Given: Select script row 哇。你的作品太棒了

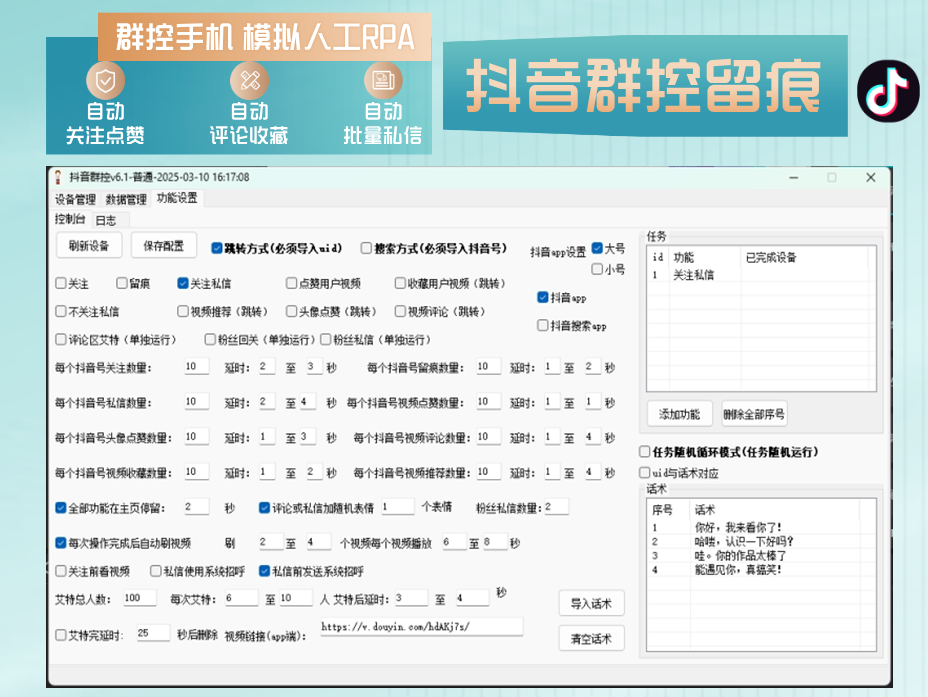Looking at the screenshot, I should click(761, 556).
